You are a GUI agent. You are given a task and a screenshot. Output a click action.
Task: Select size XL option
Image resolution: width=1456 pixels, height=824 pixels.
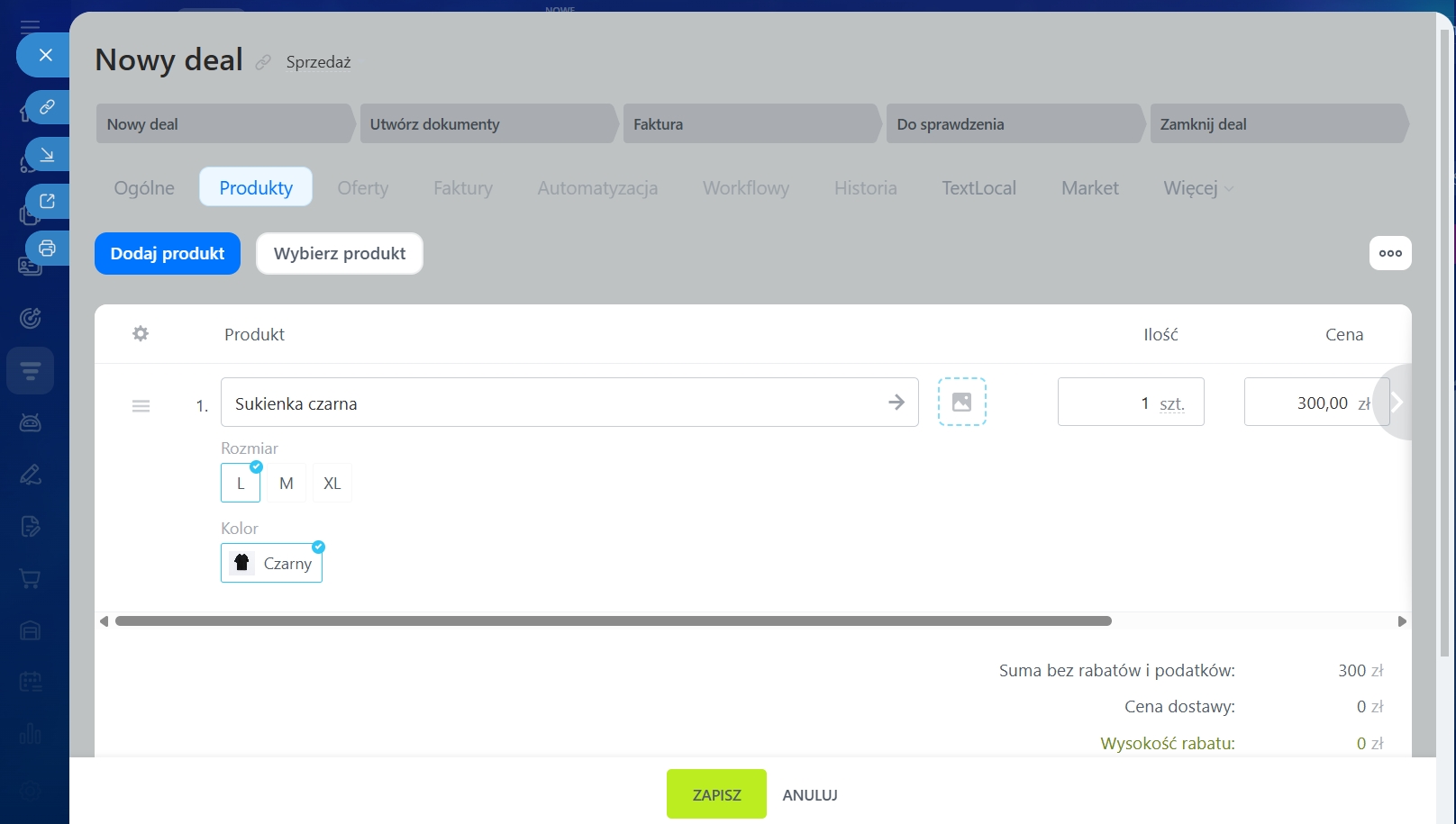332,484
